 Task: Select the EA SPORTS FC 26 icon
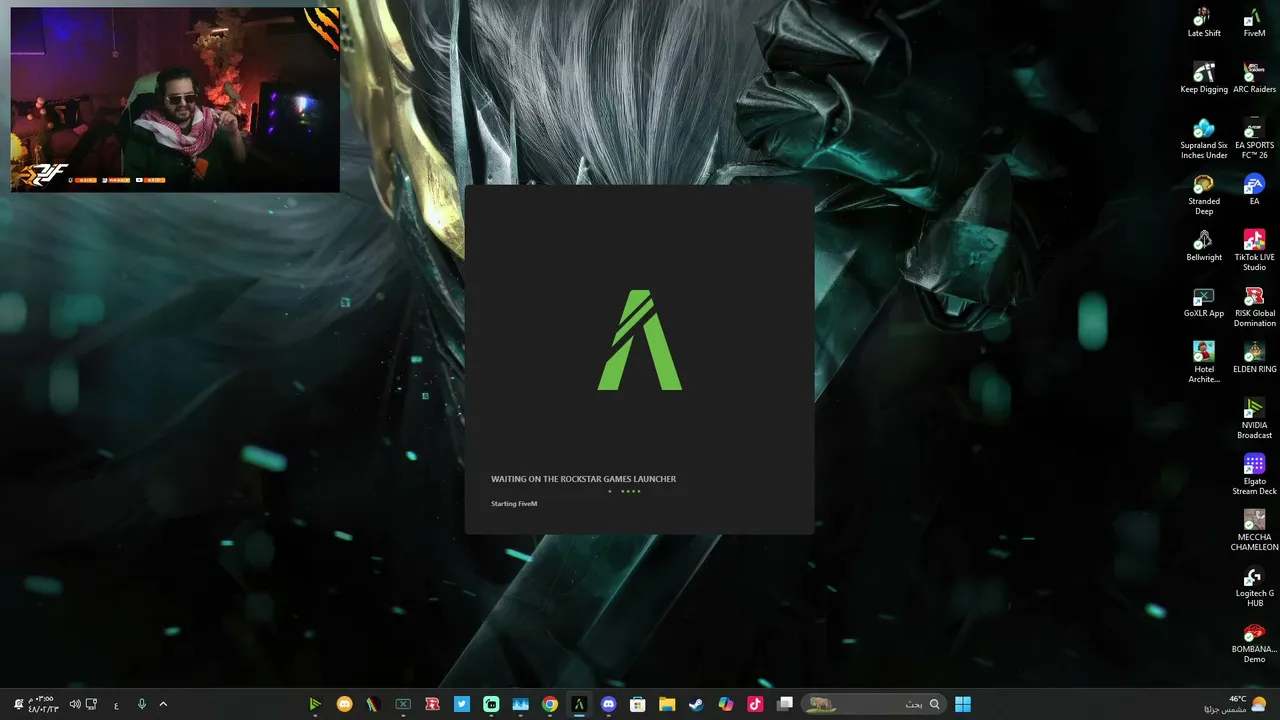point(1254,139)
